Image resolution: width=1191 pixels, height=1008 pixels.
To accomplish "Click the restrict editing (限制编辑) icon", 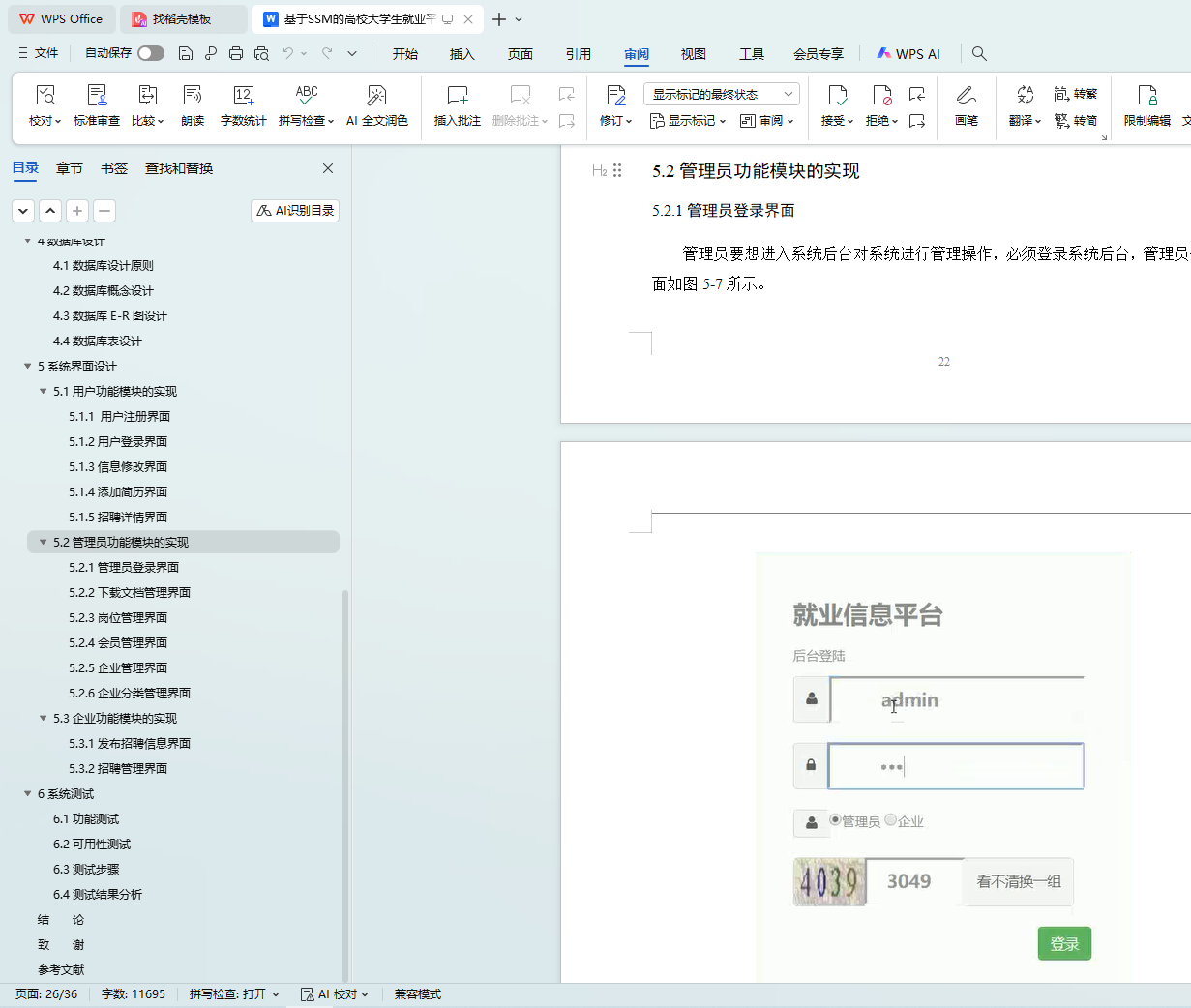I will tap(1146, 96).
